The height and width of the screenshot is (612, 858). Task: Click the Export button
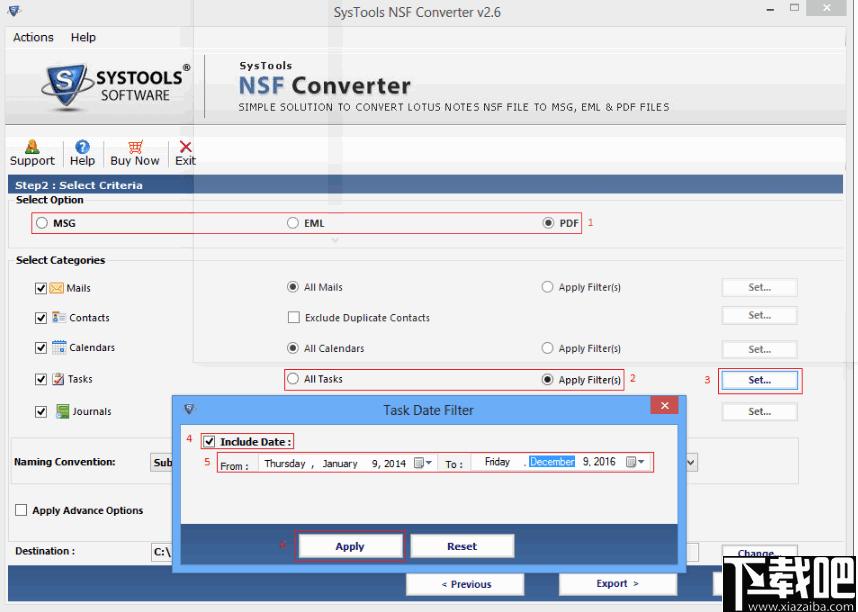617,584
